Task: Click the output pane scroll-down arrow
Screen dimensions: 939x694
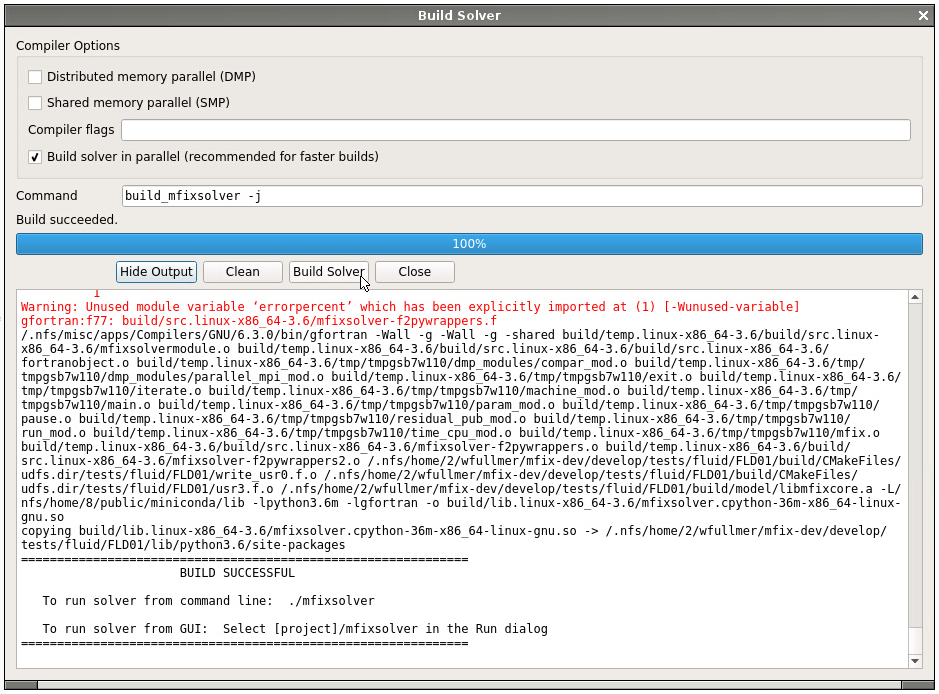Action: click(914, 661)
